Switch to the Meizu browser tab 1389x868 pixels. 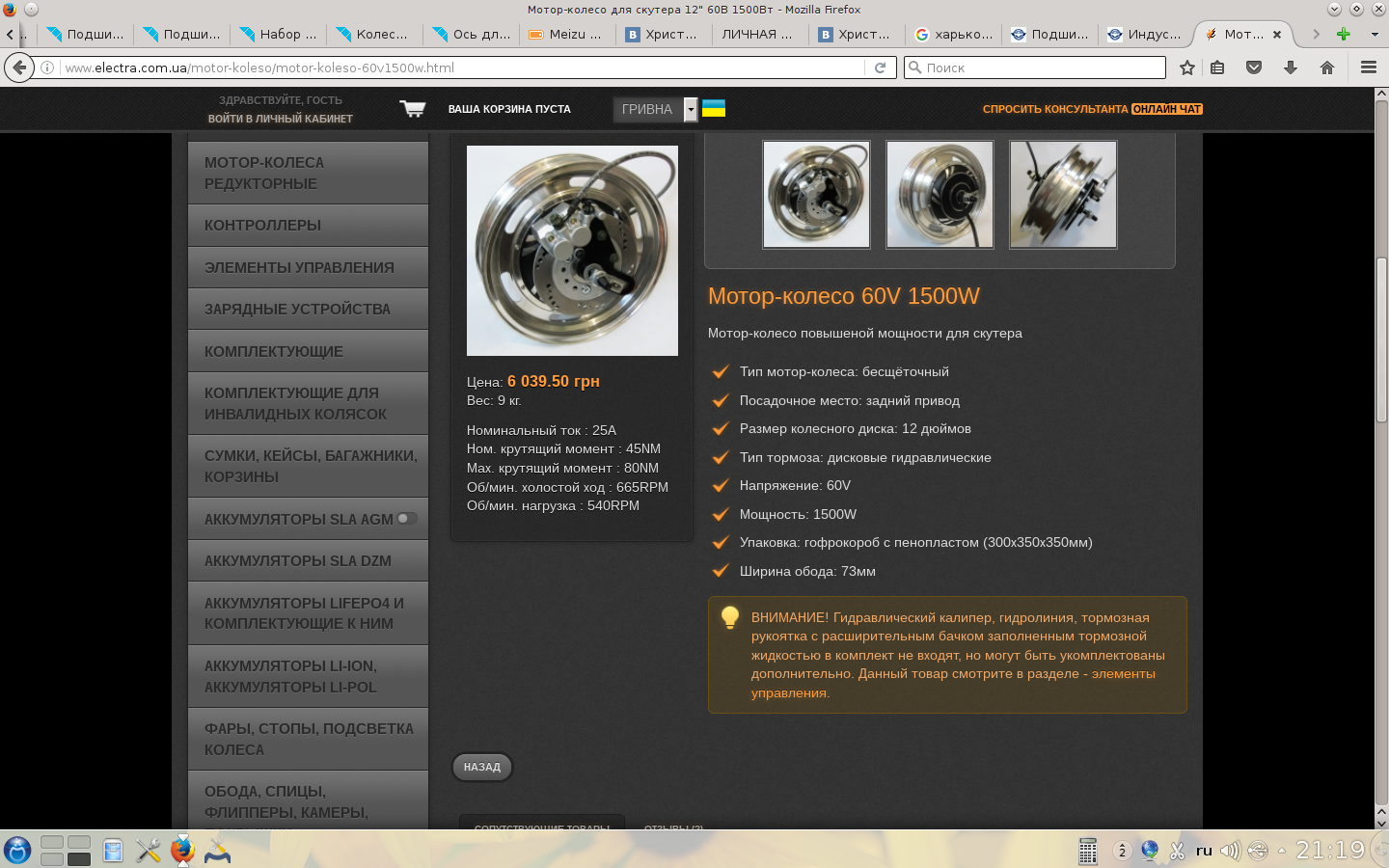(x=567, y=34)
